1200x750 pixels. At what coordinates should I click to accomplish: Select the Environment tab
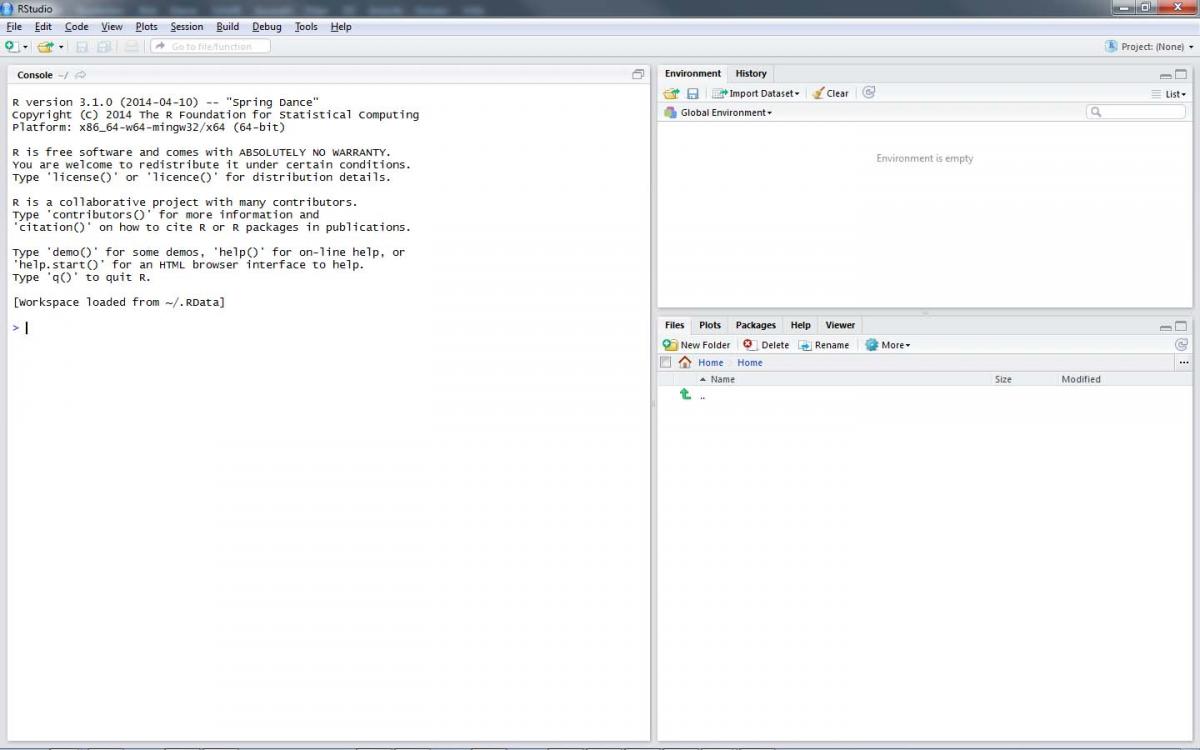point(693,73)
